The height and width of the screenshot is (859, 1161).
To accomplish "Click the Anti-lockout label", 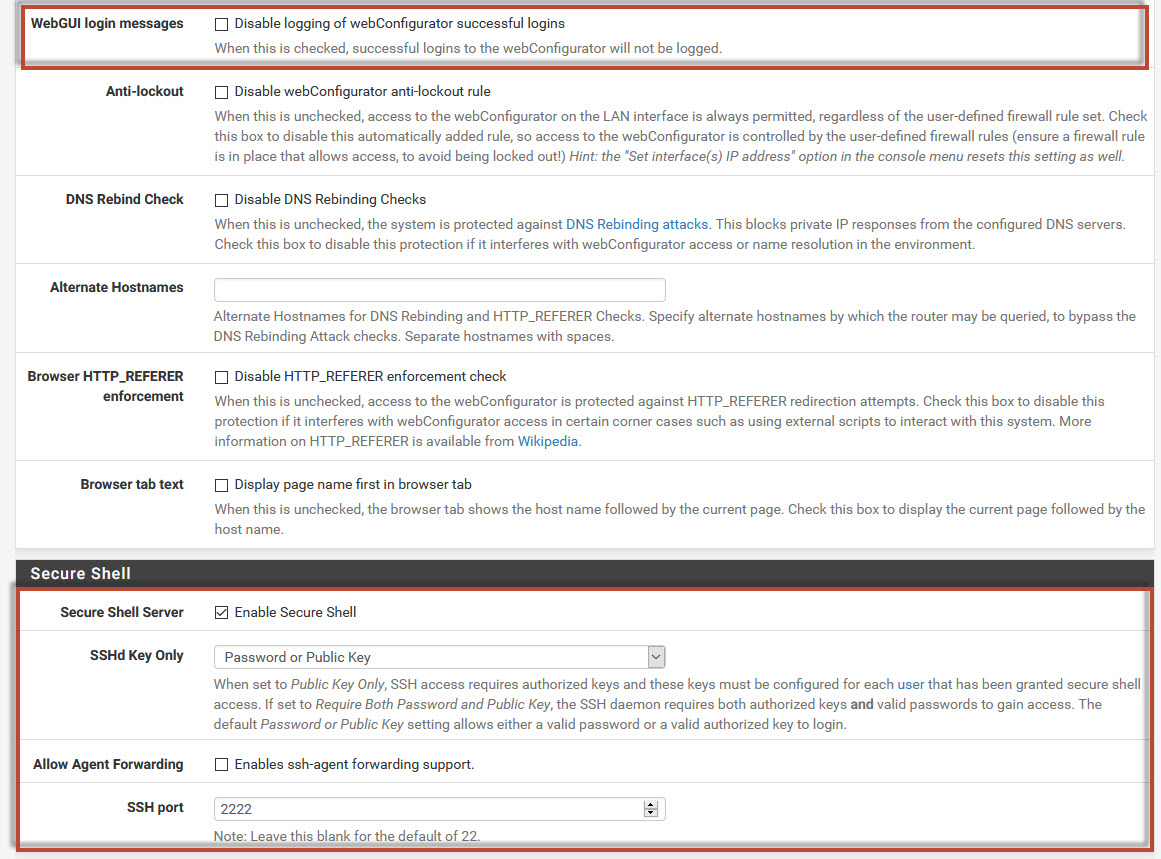I will click(144, 92).
